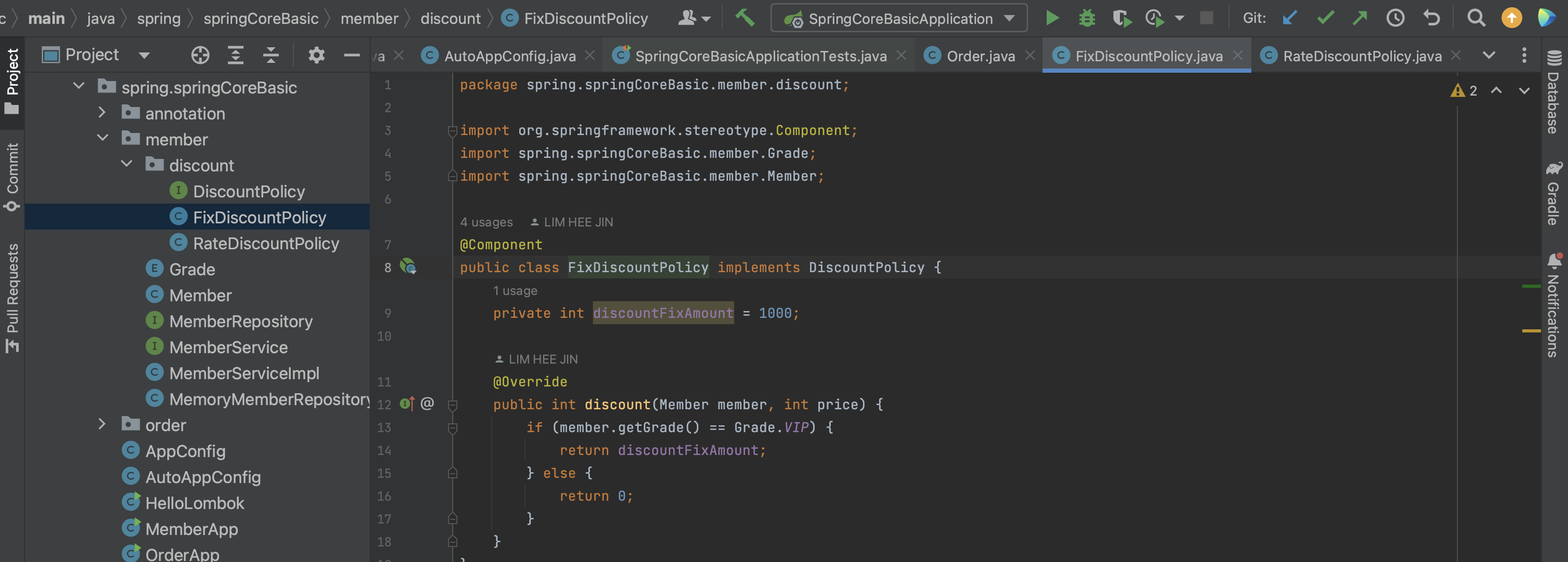Click the orange IDE update arrow icon

[1511, 18]
